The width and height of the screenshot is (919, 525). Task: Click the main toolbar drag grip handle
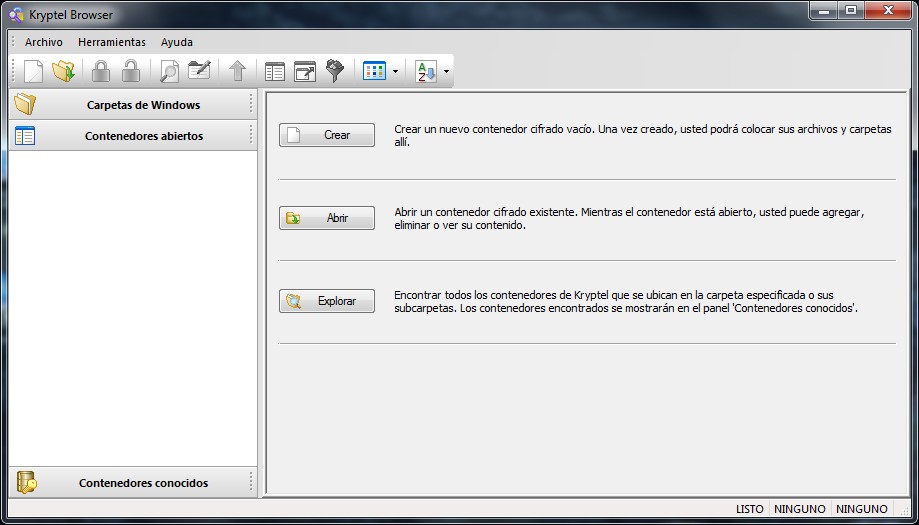(x=14, y=71)
